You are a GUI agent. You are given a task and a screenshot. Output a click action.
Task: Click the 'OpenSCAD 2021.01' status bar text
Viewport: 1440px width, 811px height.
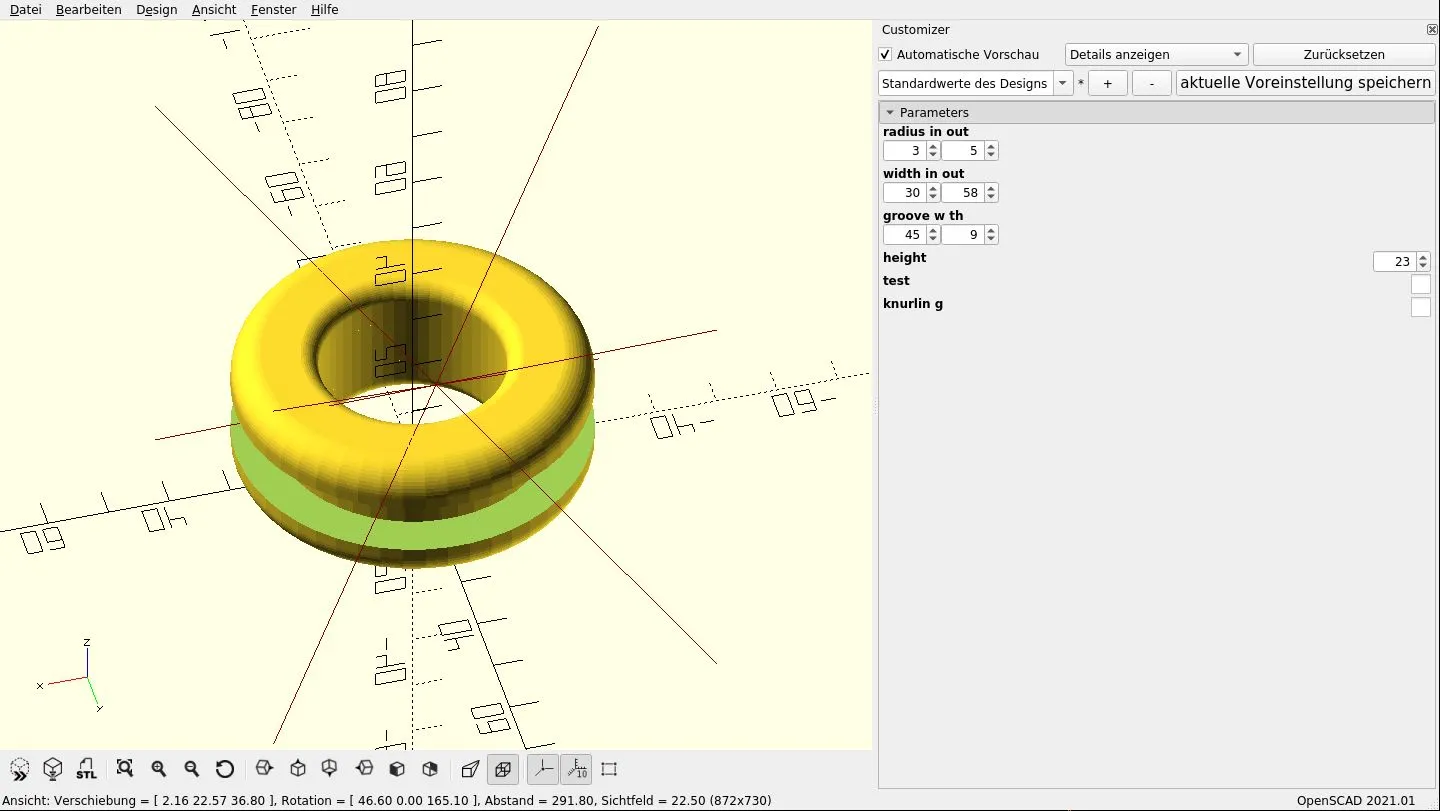[x=1356, y=801]
